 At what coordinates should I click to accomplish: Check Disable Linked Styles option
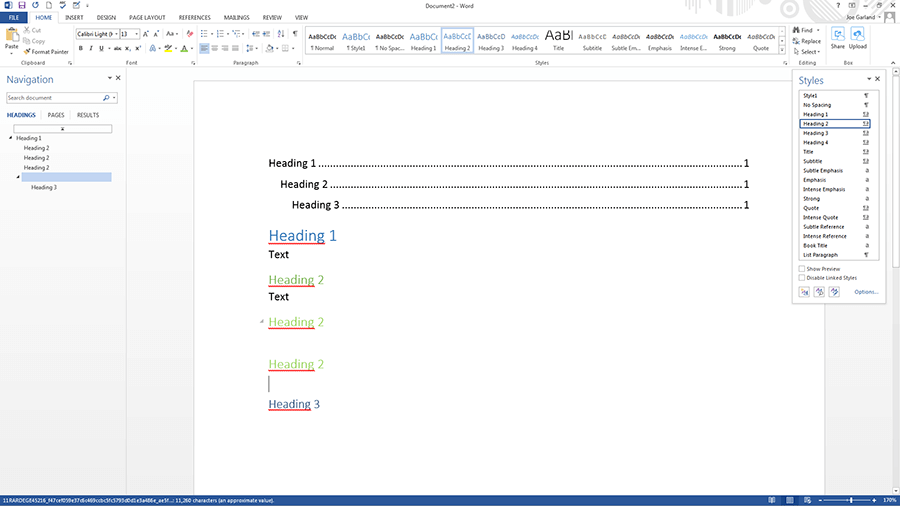tap(802, 278)
